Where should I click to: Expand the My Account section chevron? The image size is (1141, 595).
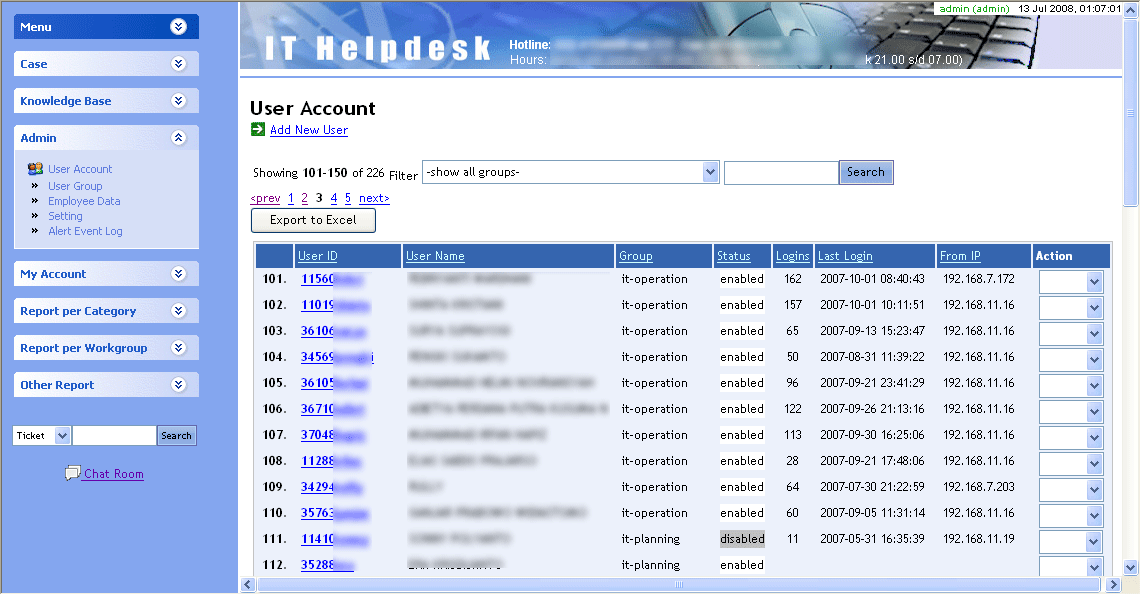179,274
